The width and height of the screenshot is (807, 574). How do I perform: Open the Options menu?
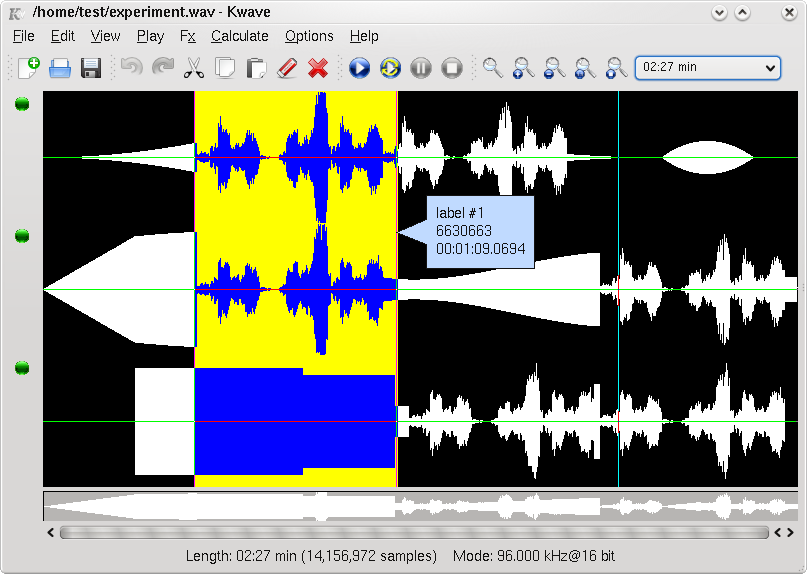coord(309,36)
